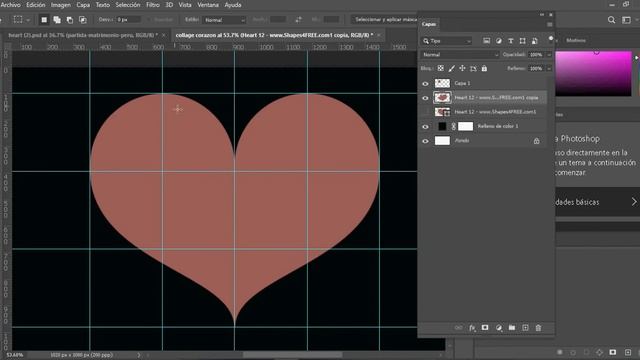Open the Opacidad slider arrow

tap(549, 55)
